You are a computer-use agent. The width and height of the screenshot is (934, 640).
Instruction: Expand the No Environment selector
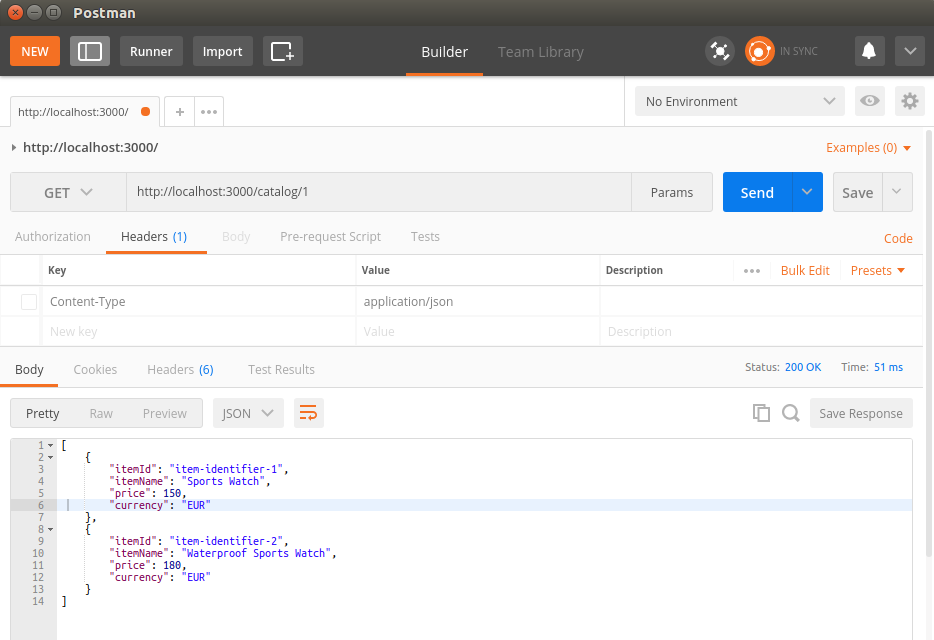(x=740, y=101)
